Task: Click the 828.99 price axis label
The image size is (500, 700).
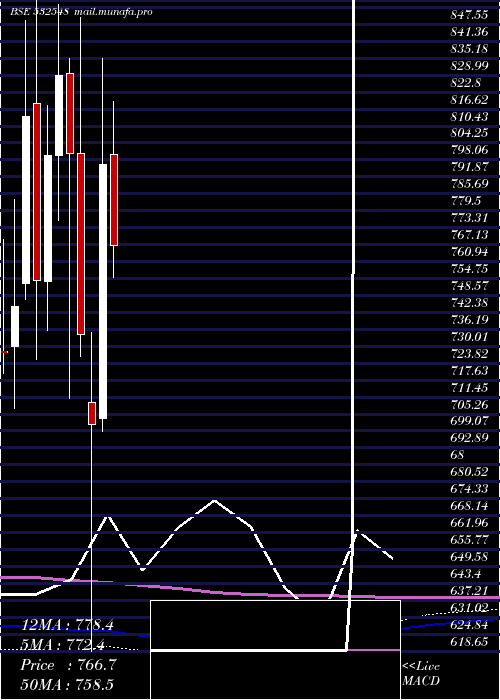Action: pos(469,66)
